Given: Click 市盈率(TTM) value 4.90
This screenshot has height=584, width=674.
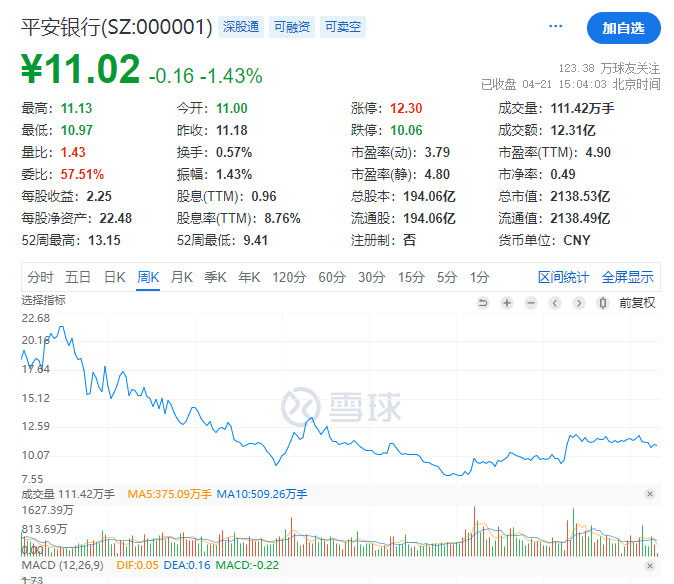Looking at the screenshot, I should 598,152.
